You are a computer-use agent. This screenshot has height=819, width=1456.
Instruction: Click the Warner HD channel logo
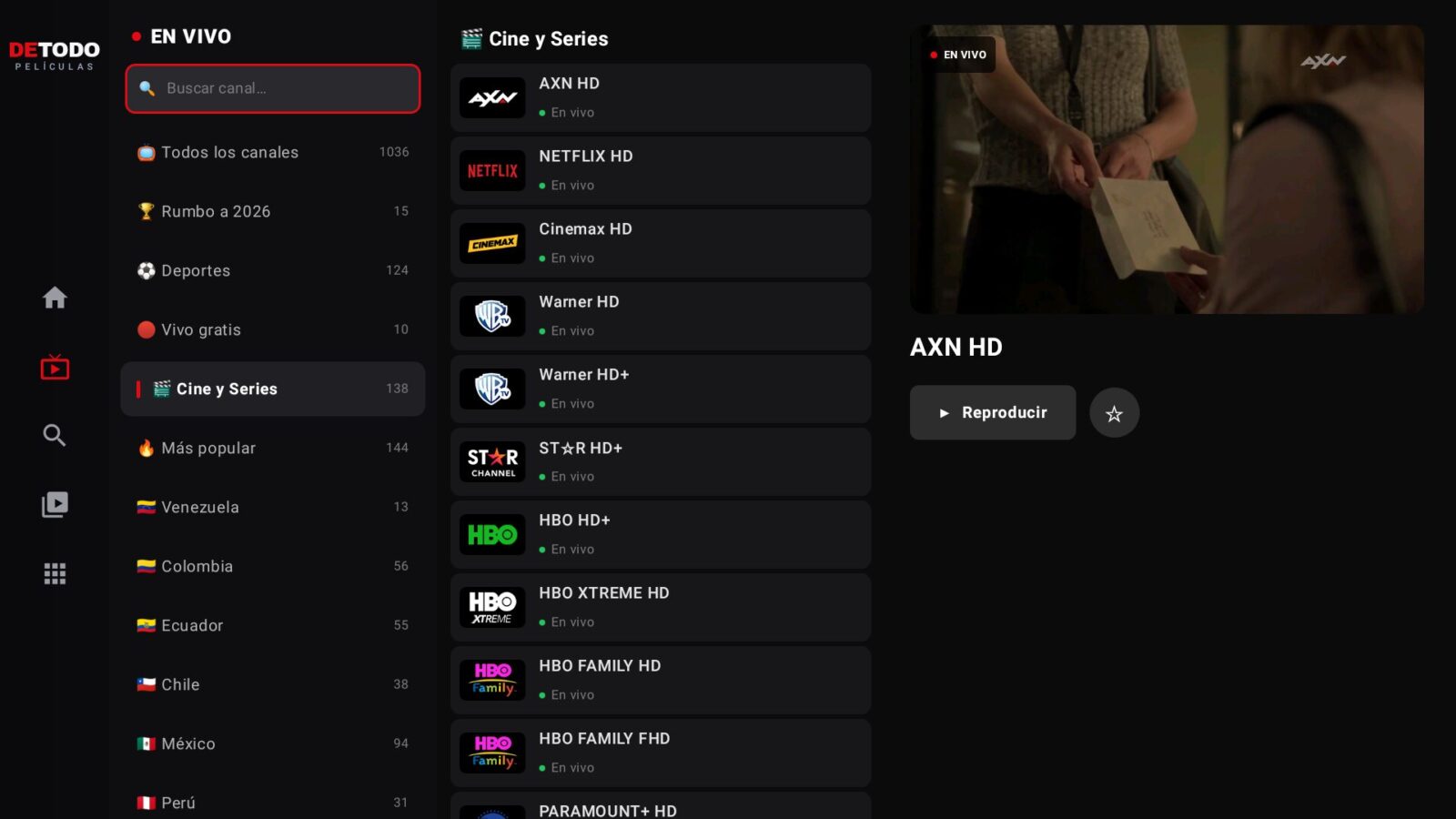point(492,317)
